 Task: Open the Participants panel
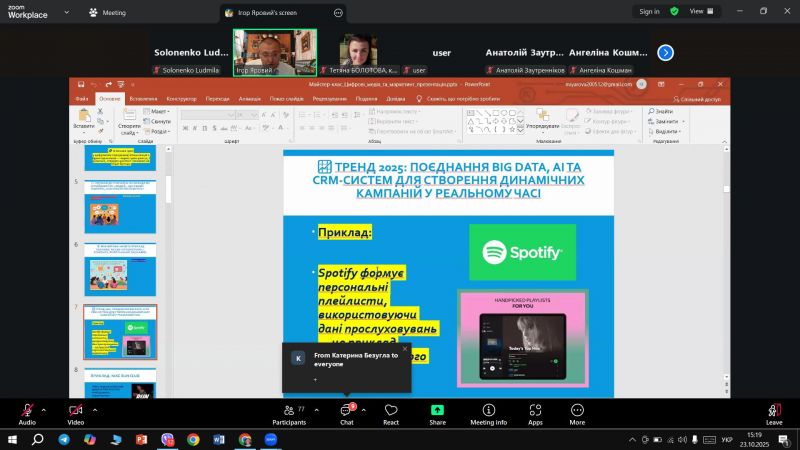click(289, 410)
